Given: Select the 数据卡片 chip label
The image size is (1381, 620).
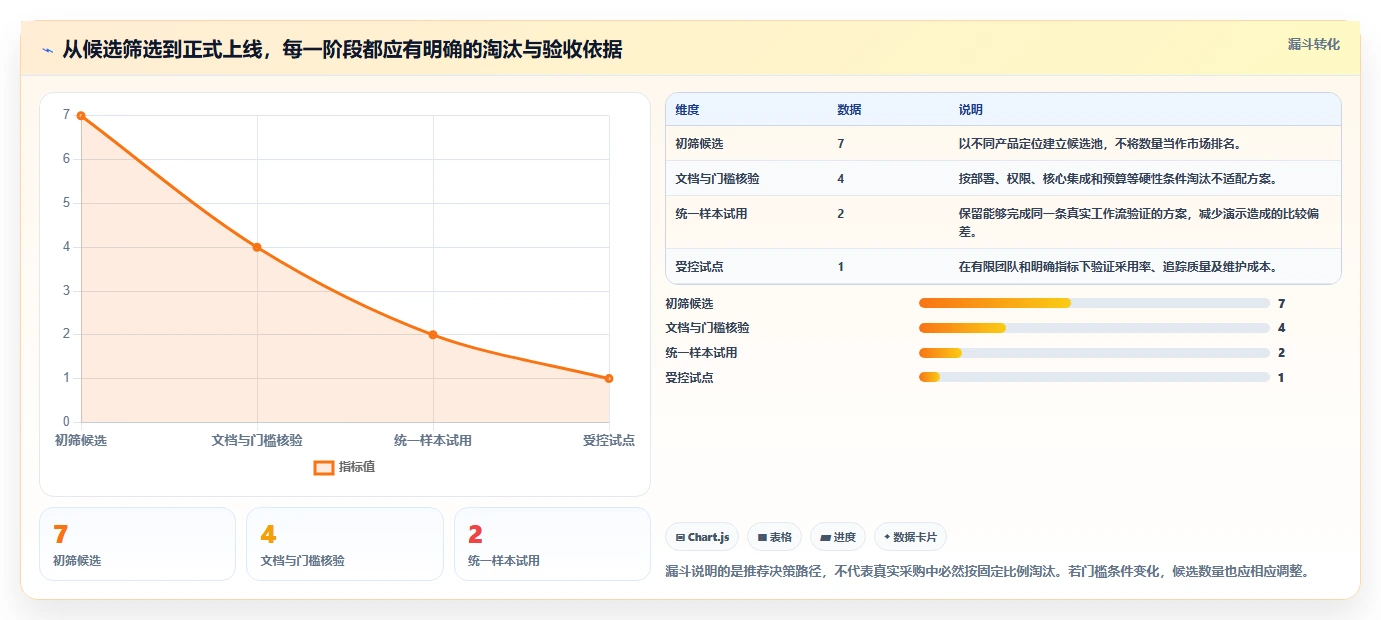Looking at the screenshot, I should (915, 537).
